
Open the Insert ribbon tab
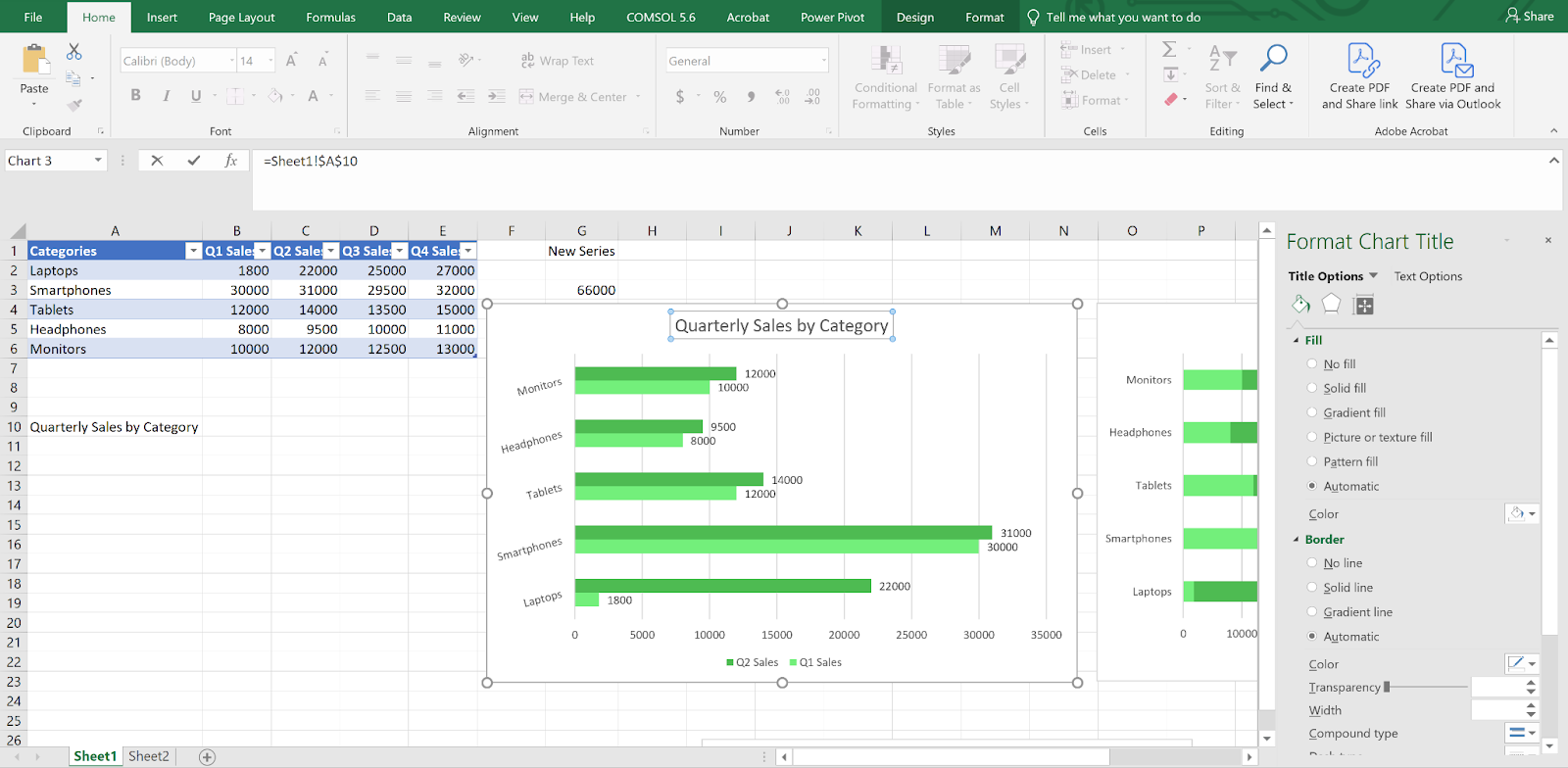[x=162, y=17]
